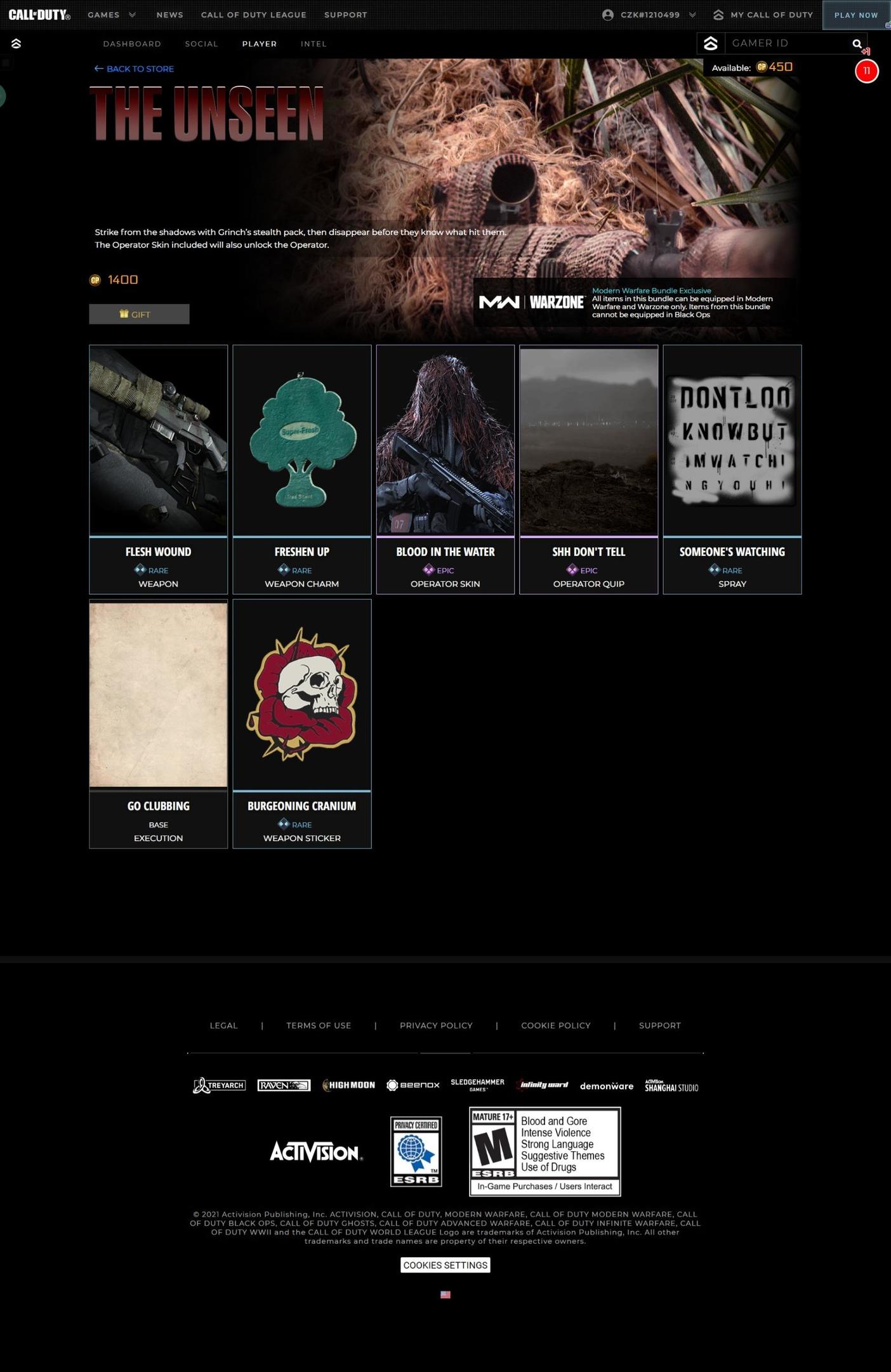This screenshot has height=1372, width=891.
Task: Select the Blood in the Water skin
Action: [445, 469]
